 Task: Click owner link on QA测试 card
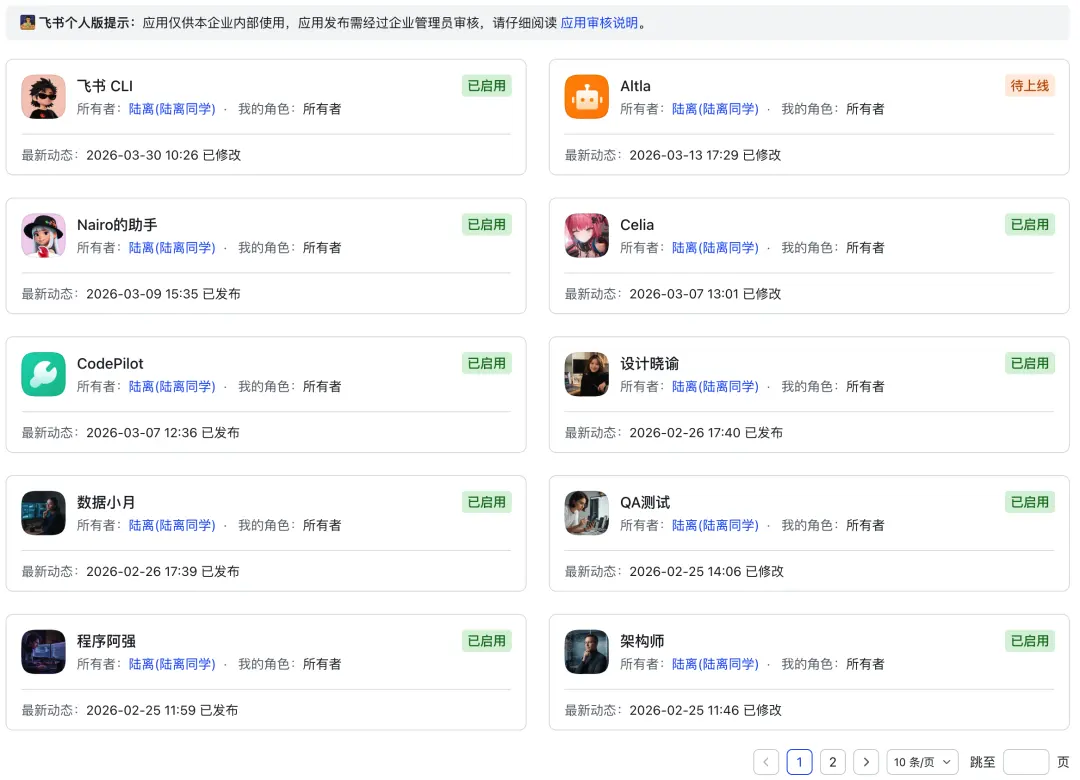[715, 525]
